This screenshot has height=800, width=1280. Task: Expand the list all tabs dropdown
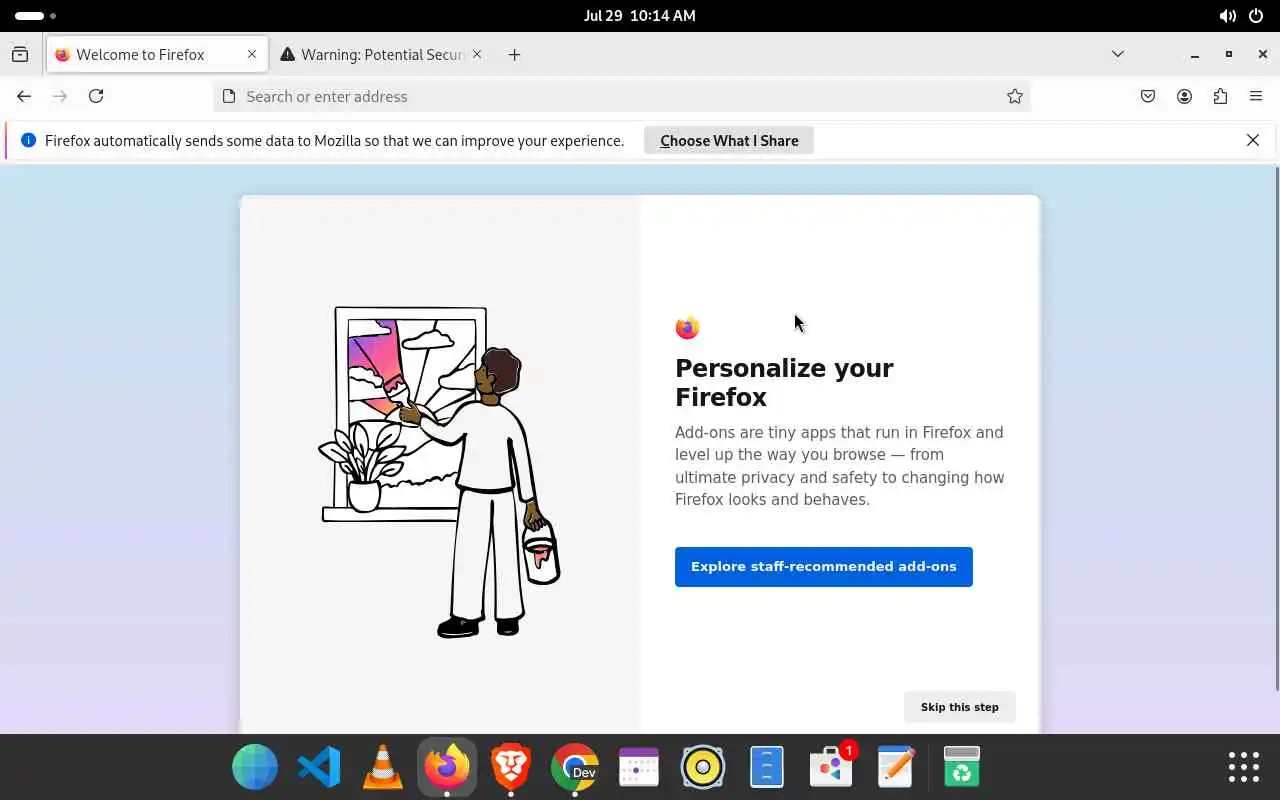coord(1118,54)
